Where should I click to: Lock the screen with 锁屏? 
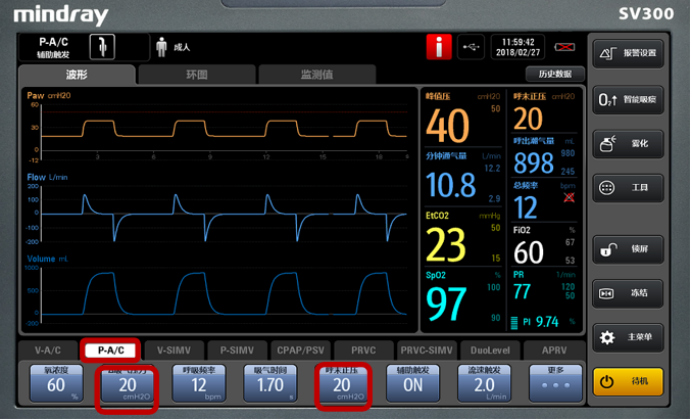(x=628, y=249)
